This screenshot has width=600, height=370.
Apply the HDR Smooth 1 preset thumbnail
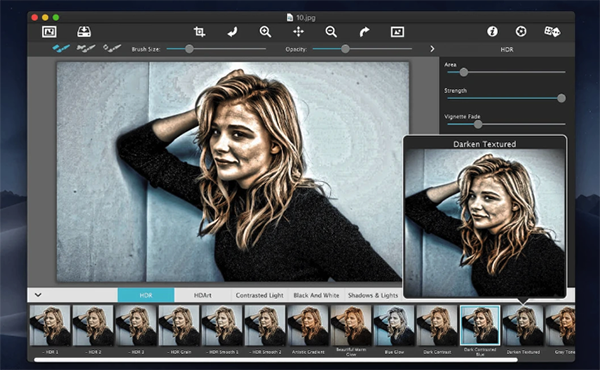pyautogui.click(x=222, y=325)
